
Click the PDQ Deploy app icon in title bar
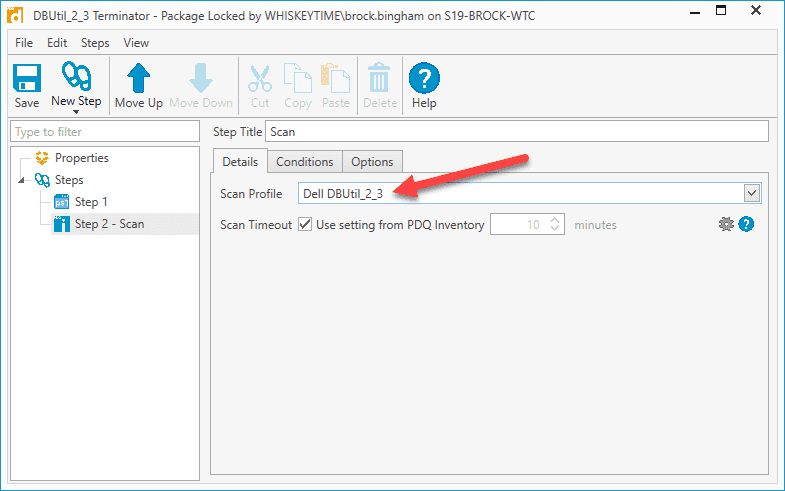click(16, 16)
